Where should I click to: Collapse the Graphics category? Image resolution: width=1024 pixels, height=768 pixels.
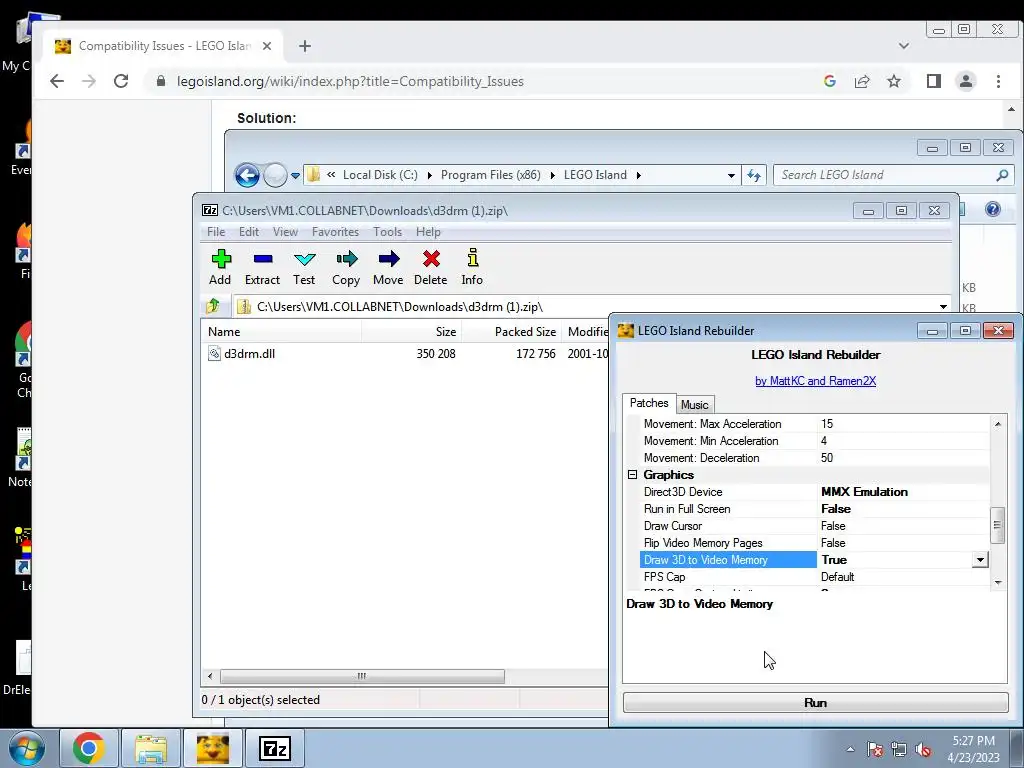click(632, 475)
